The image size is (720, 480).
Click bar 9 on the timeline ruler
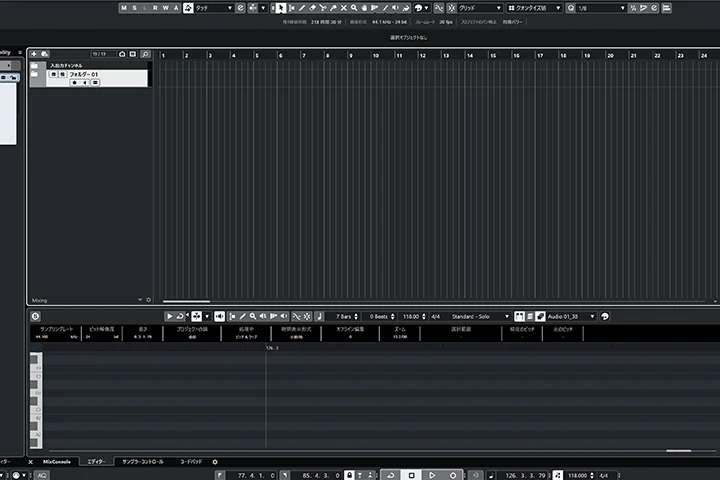point(351,55)
